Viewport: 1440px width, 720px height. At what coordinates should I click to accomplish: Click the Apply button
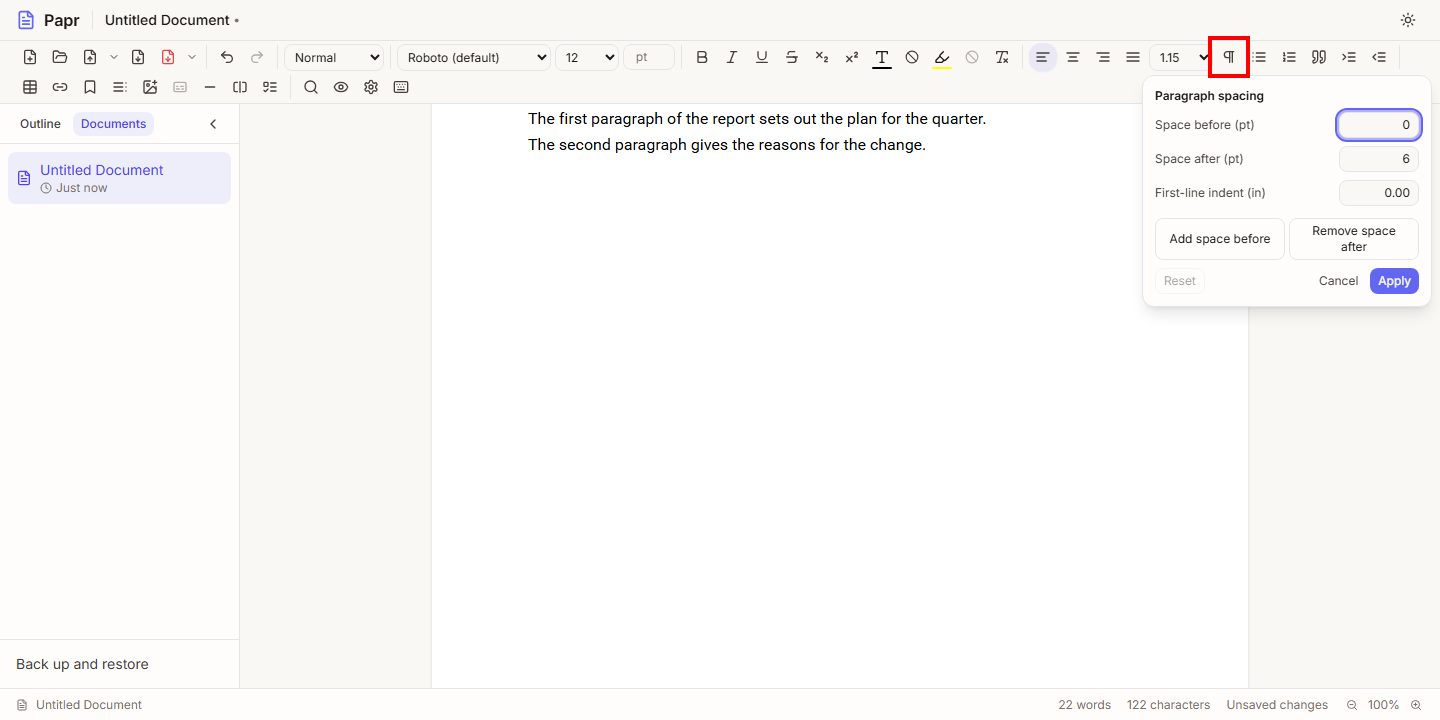(1394, 281)
